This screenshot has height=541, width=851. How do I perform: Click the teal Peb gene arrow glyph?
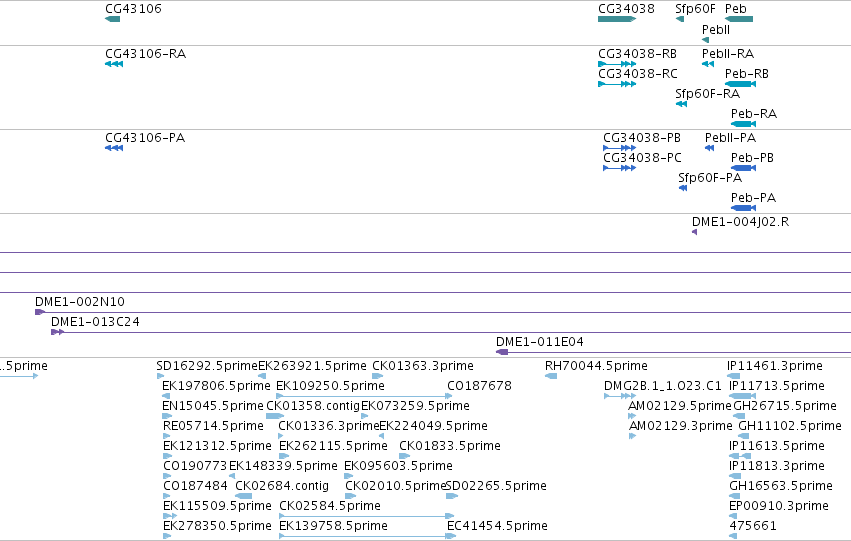click(739, 19)
